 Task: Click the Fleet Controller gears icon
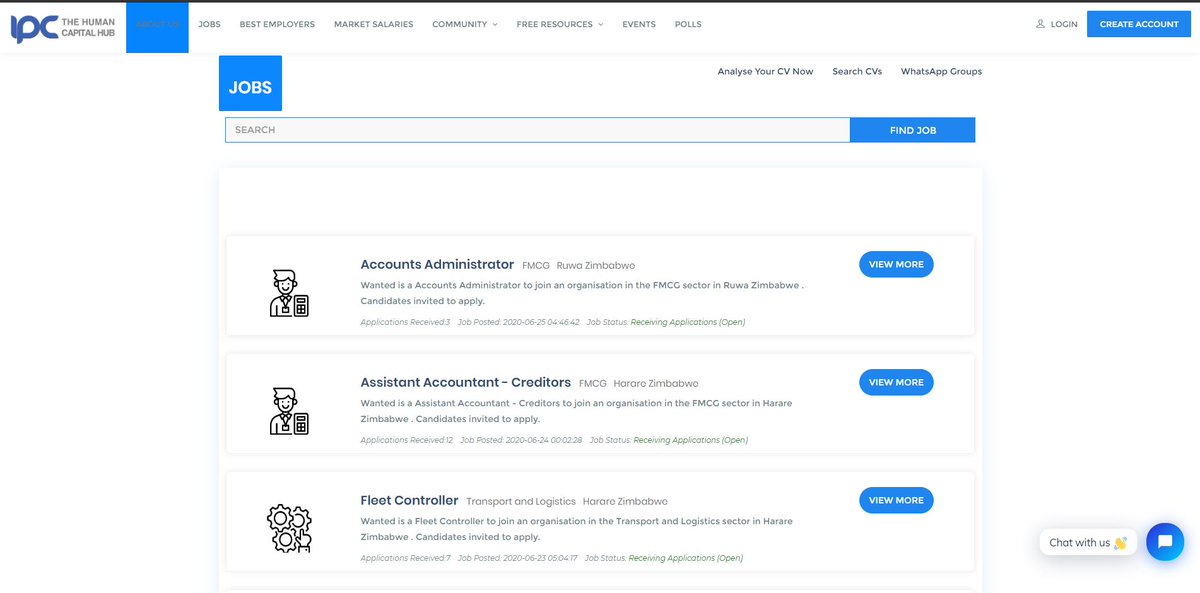coord(289,529)
